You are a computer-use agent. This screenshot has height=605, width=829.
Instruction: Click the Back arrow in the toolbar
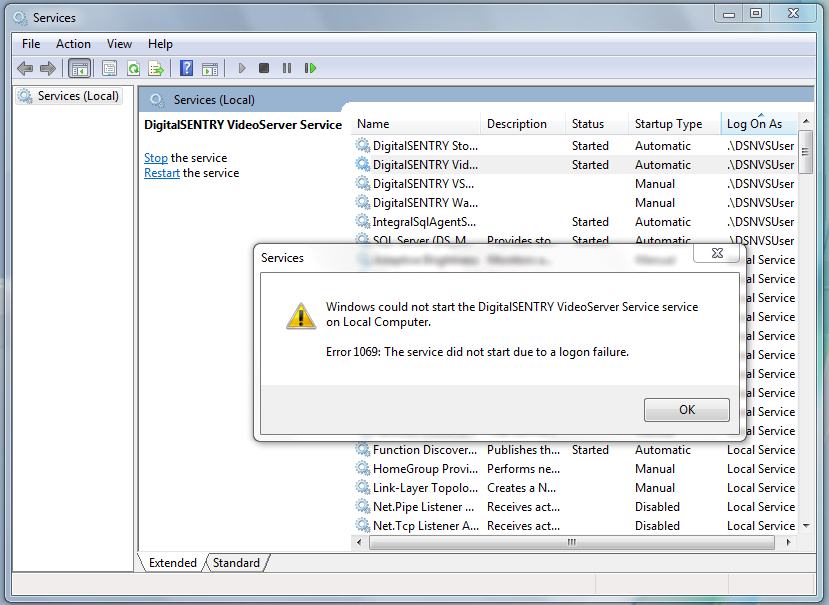[25, 68]
